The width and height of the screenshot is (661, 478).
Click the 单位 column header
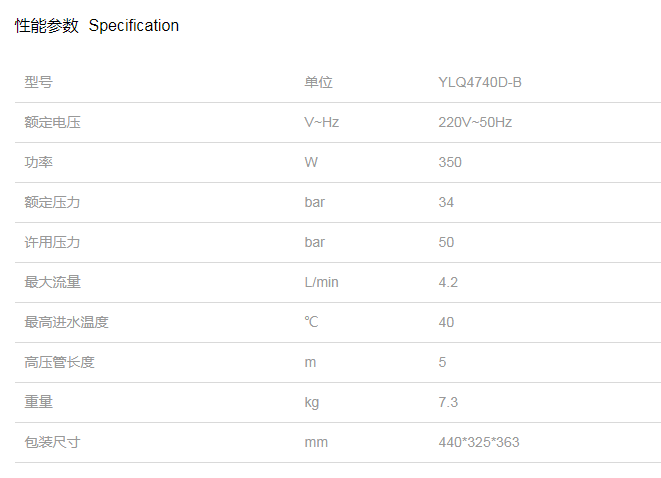click(318, 82)
